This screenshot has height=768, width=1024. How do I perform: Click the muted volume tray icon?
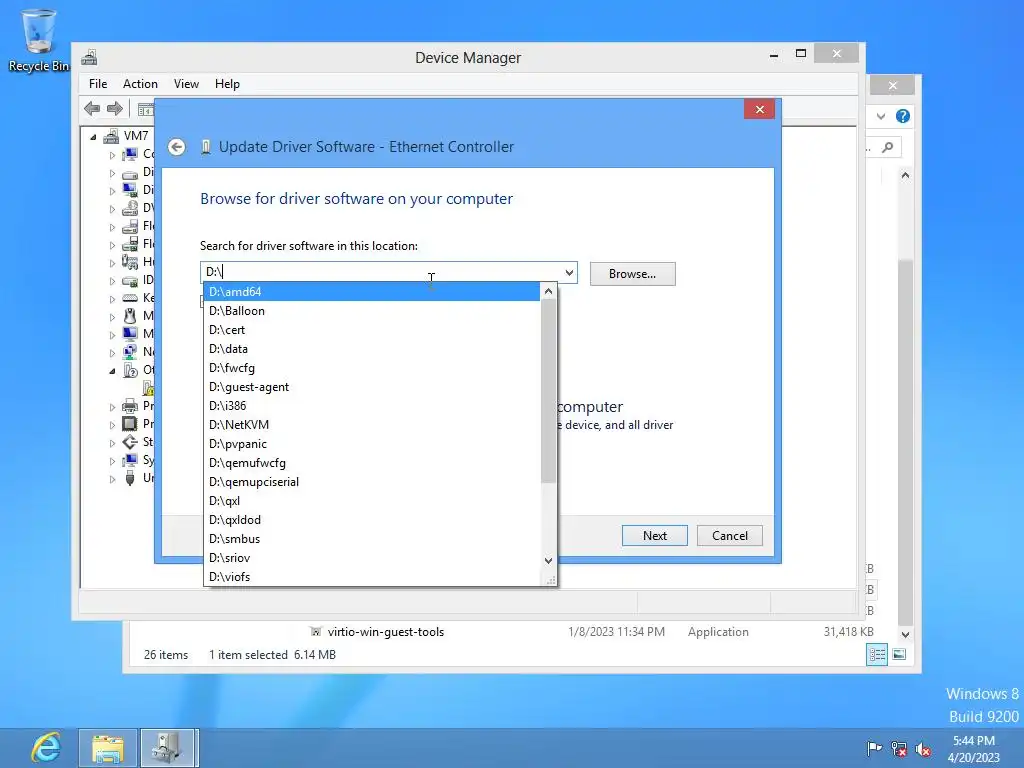[x=923, y=749]
